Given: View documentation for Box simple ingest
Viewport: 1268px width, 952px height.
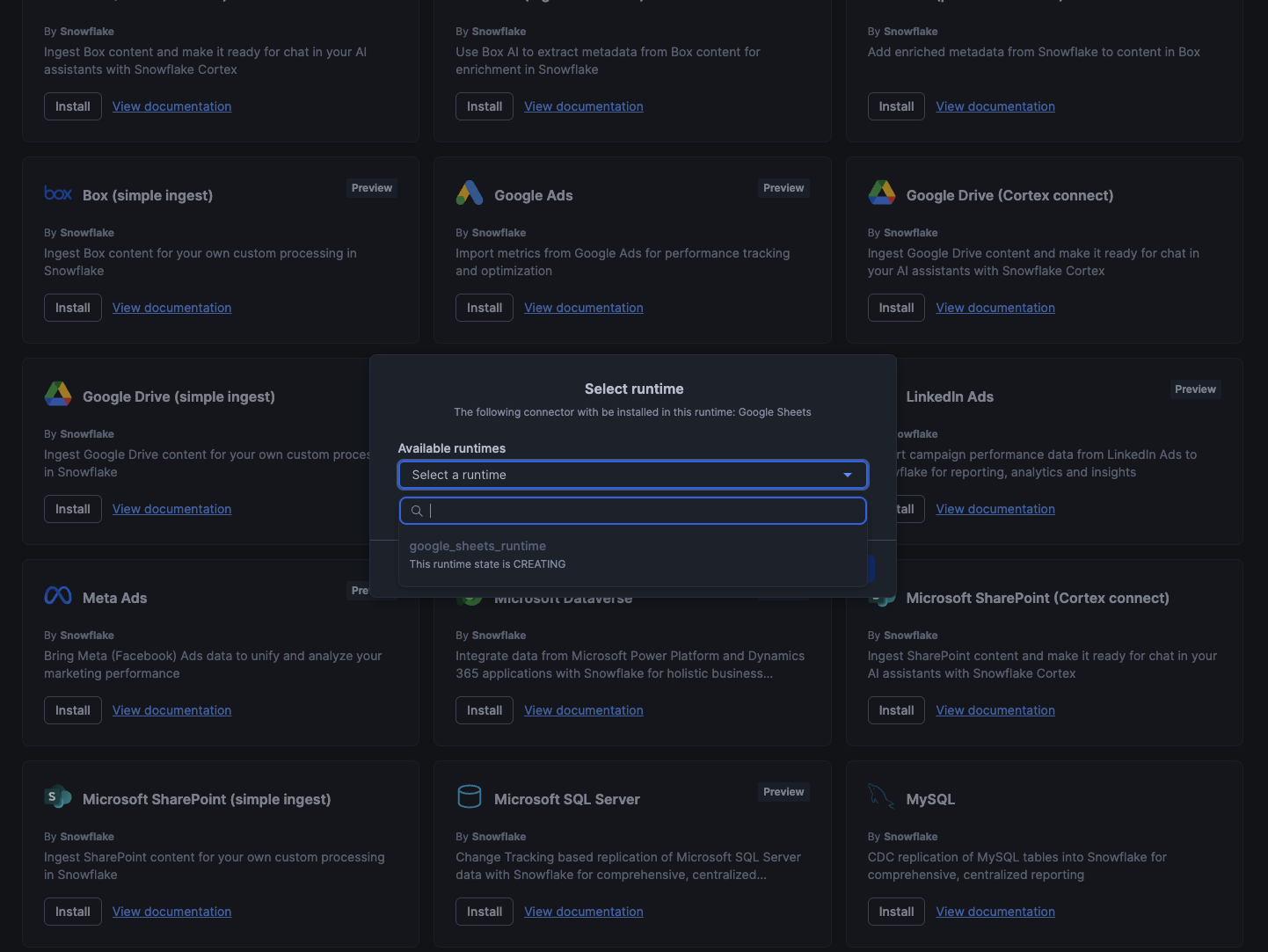Looking at the screenshot, I should (x=172, y=308).
